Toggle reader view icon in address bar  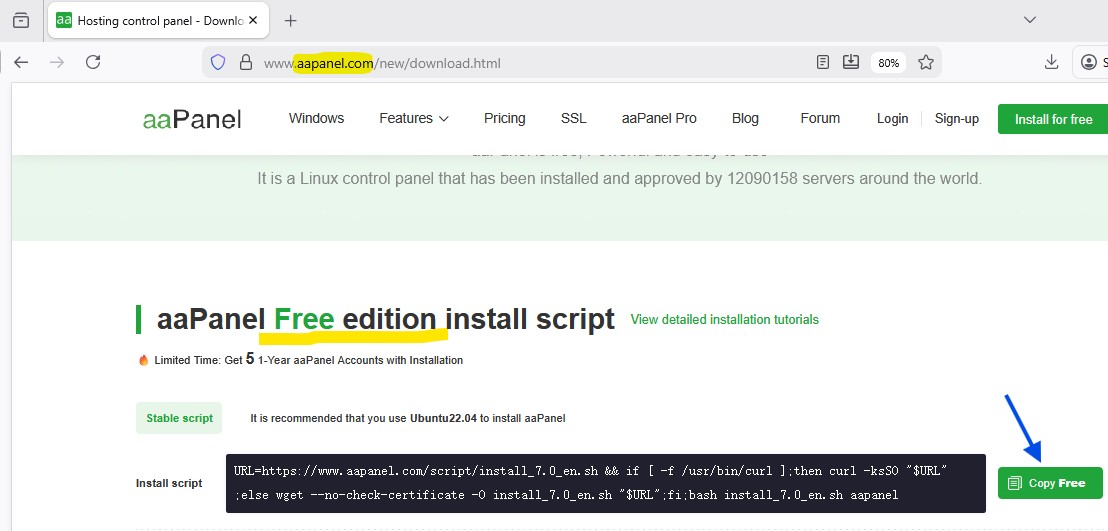[823, 62]
